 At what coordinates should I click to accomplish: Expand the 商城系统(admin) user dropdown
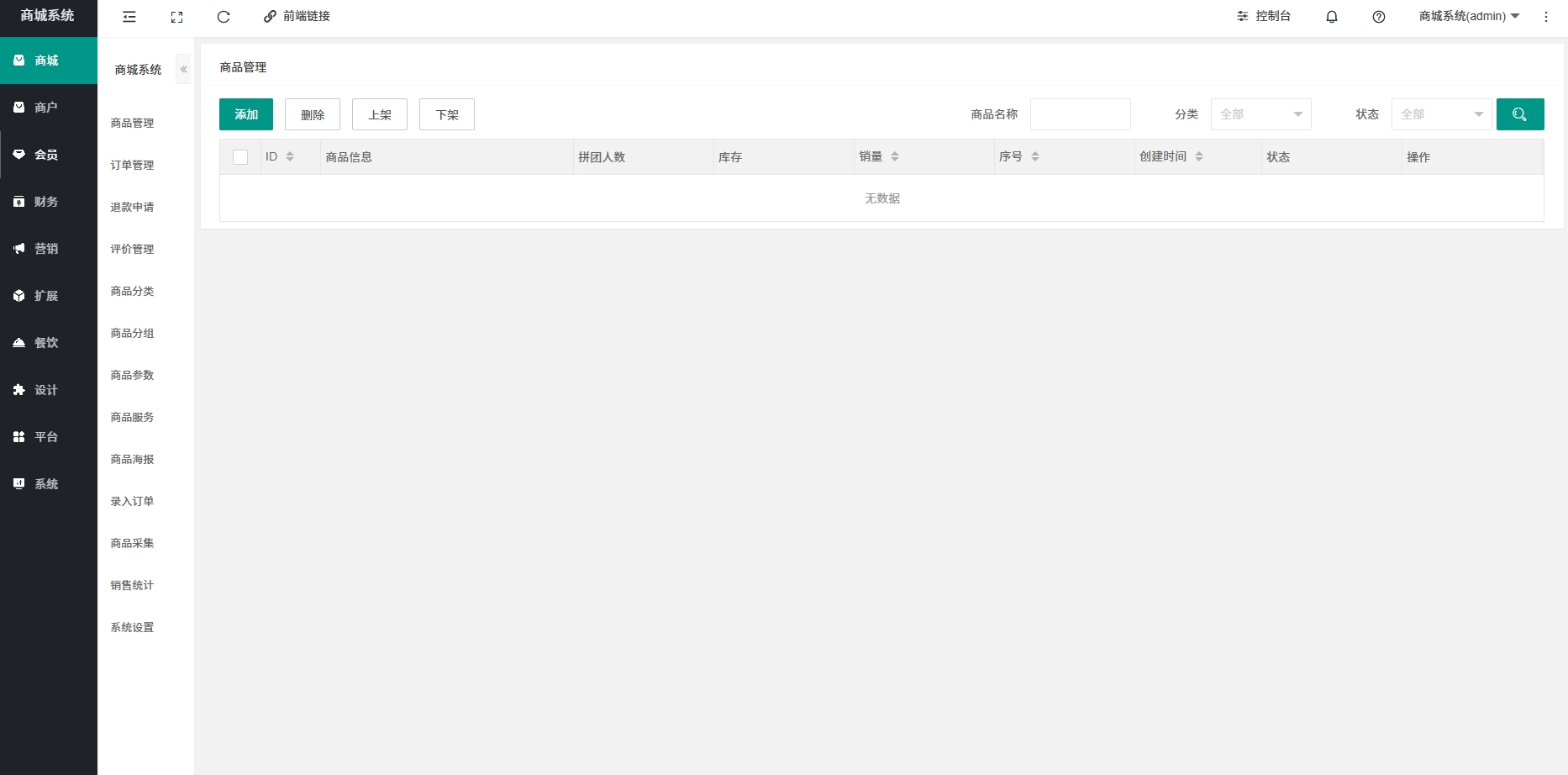click(x=1470, y=17)
